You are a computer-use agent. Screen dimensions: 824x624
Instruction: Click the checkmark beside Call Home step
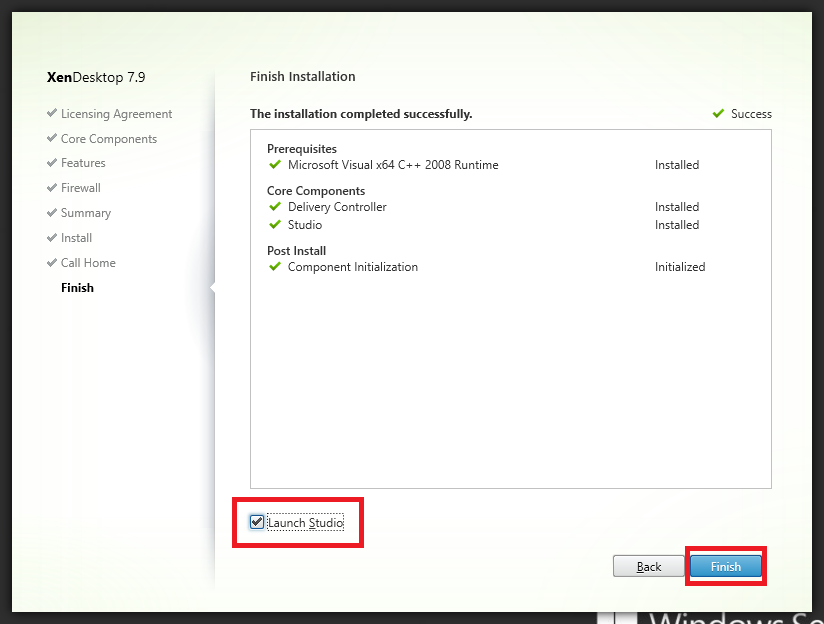[x=51, y=263]
